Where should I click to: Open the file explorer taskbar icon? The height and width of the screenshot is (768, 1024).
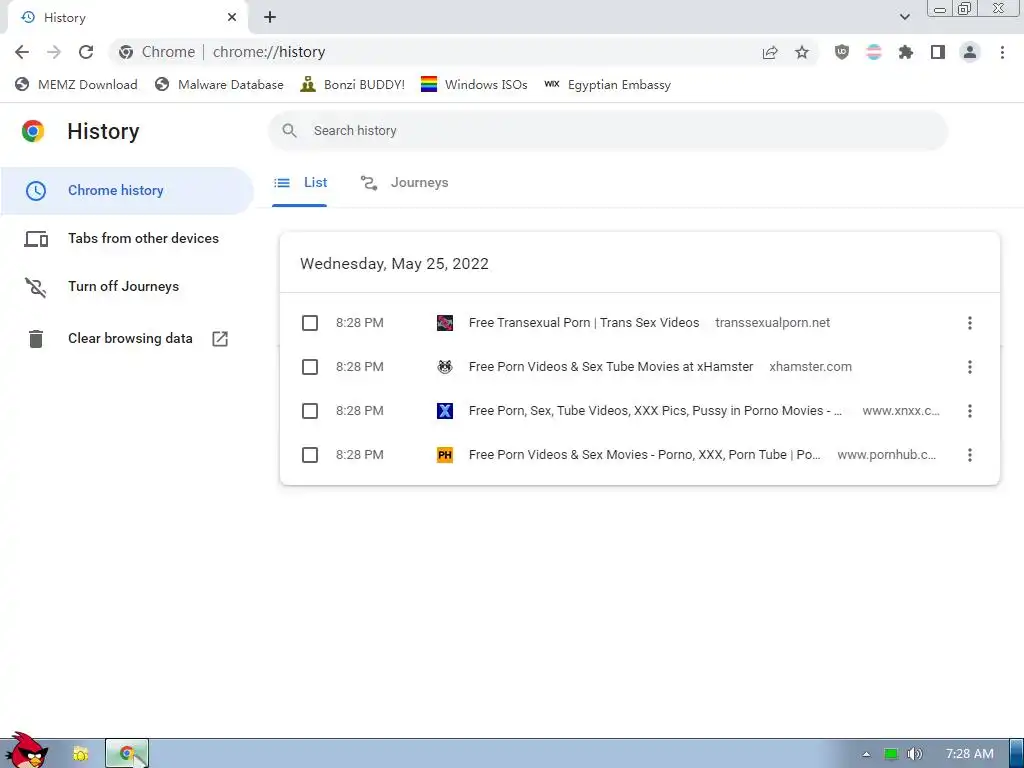[80, 753]
